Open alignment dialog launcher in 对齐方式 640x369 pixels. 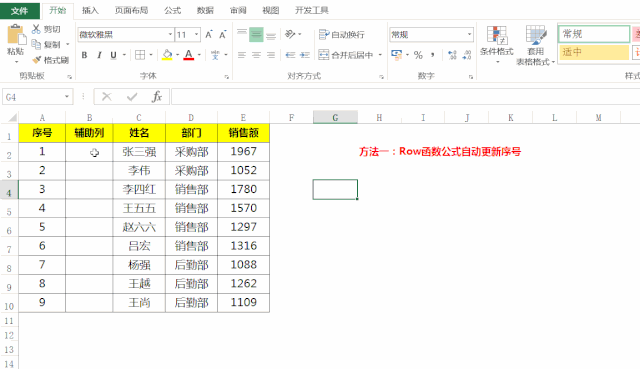381,77
